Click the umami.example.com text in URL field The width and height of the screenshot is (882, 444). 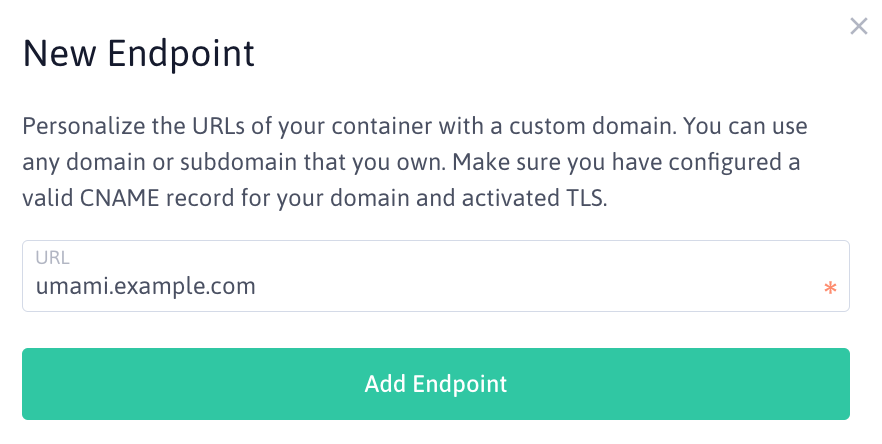click(x=146, y=286)
